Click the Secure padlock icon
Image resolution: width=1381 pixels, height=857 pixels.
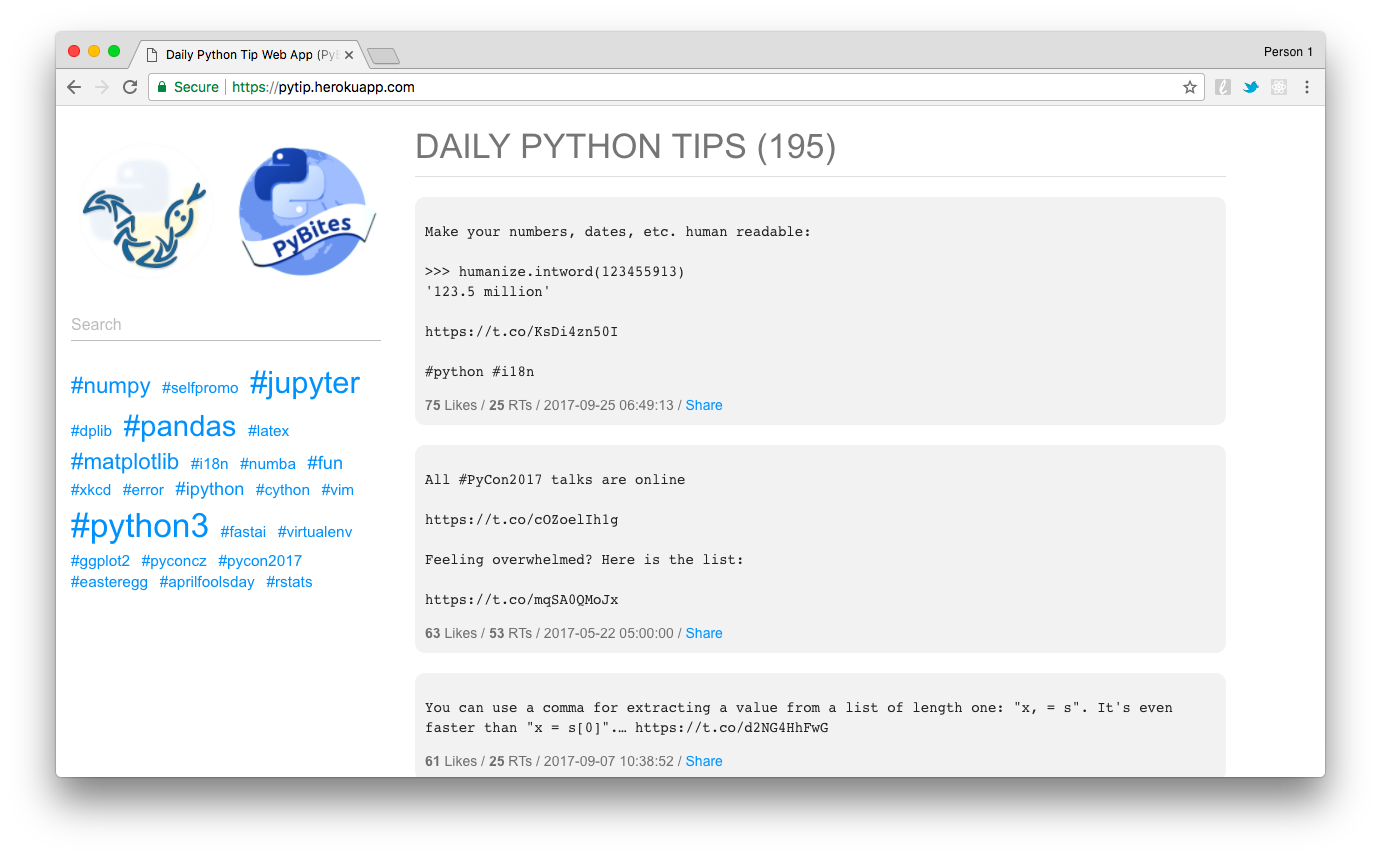pyautogui.click(x=162, y=87)
